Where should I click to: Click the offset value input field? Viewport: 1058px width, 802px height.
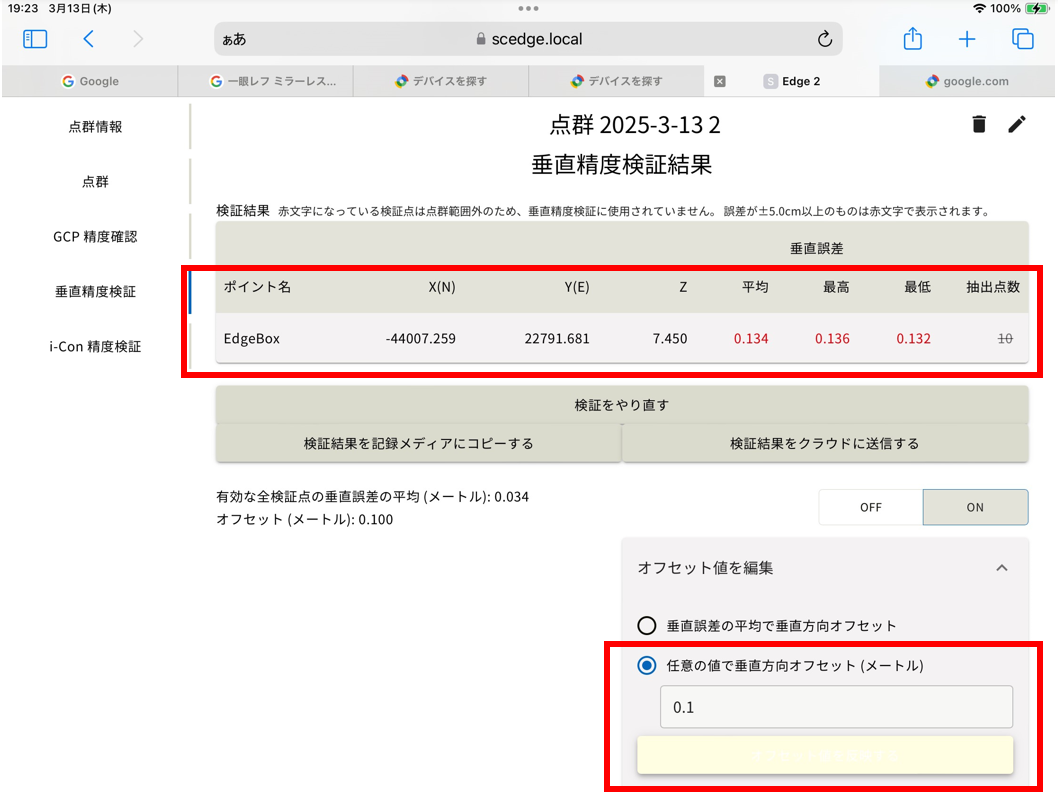coord(836,707)
